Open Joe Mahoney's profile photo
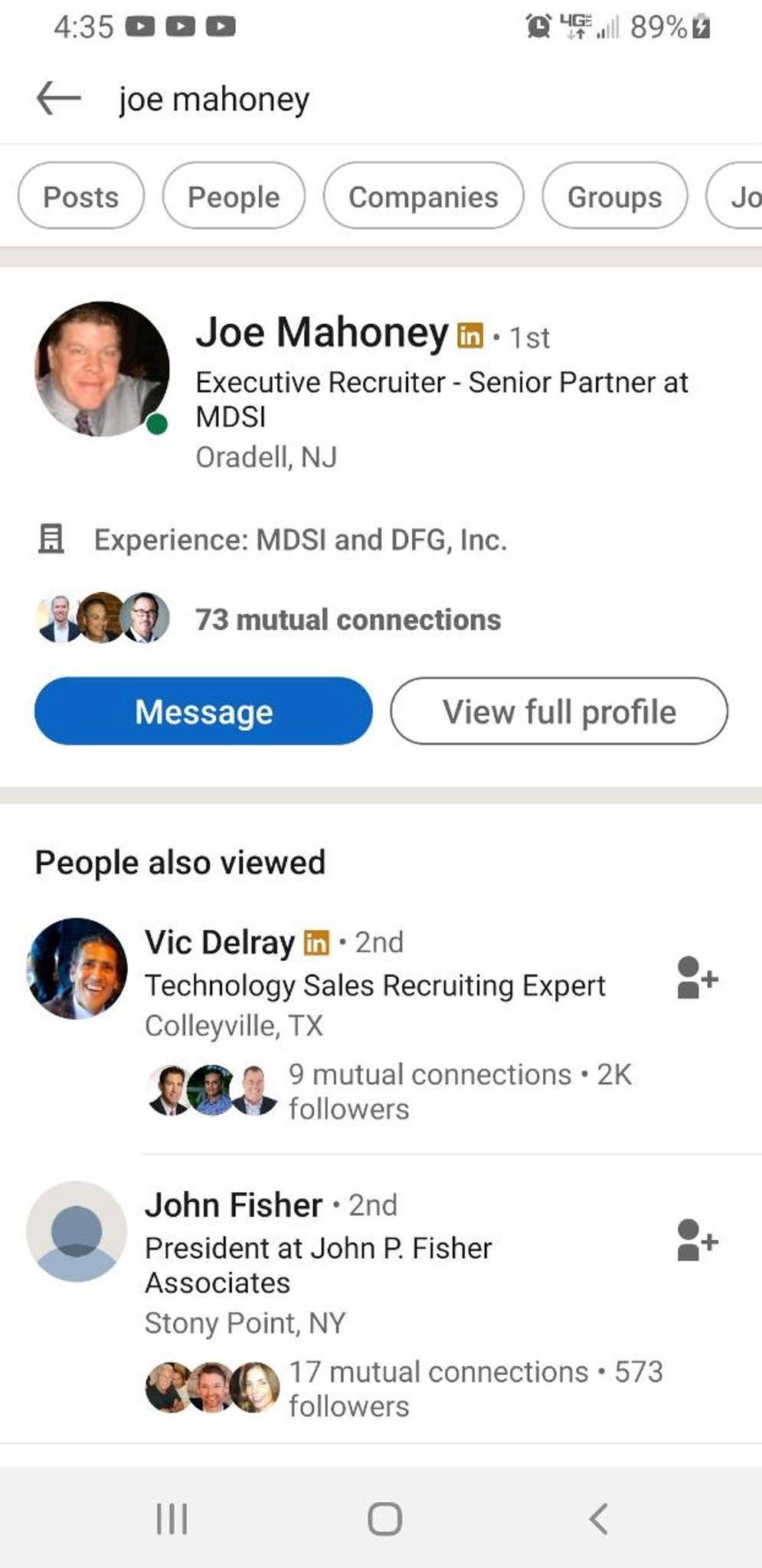The width and height of the screenshot is (762, 1568). coord(102,368)
